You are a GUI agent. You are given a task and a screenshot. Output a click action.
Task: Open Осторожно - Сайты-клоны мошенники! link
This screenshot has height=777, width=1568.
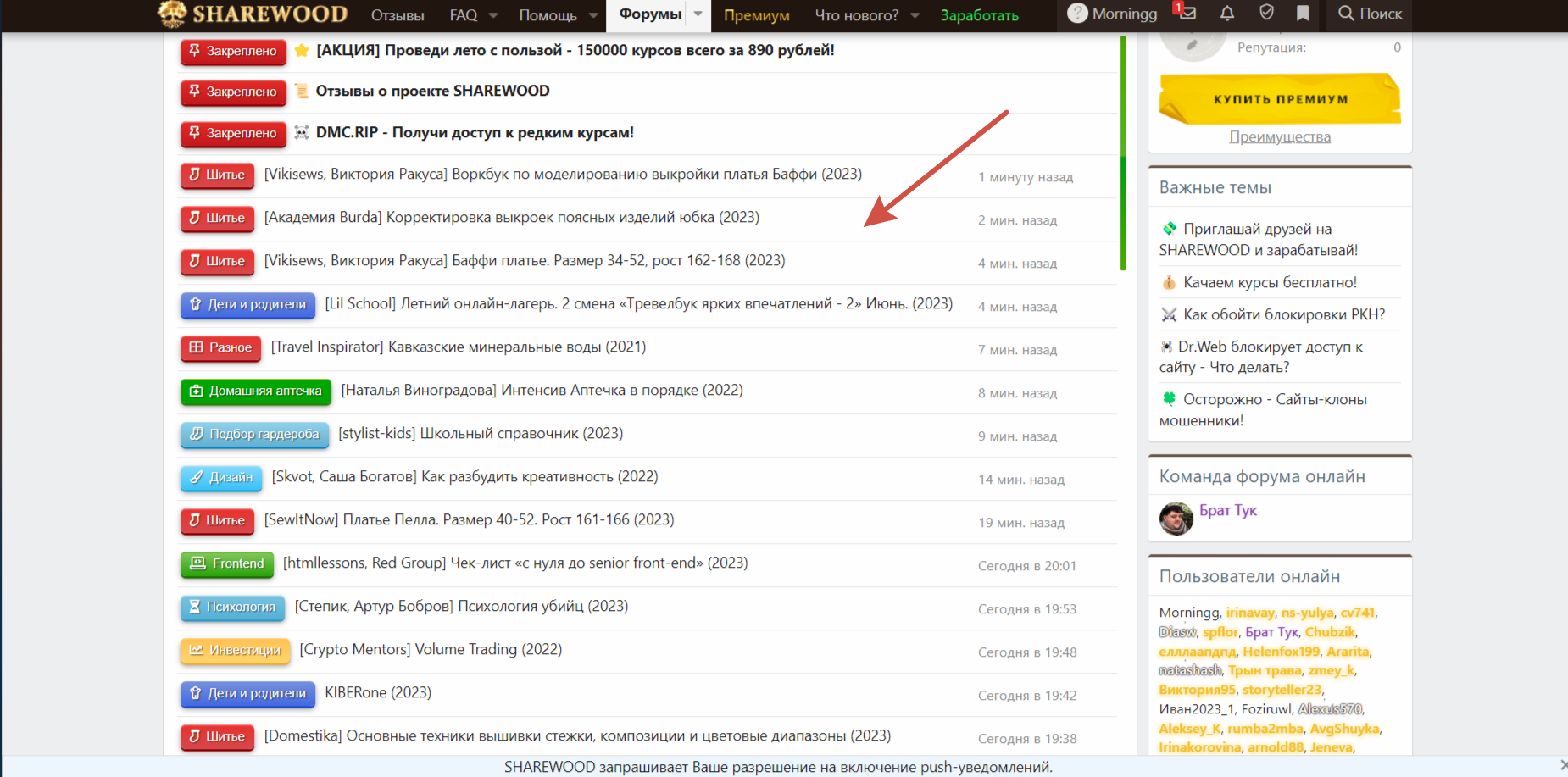(x=1263, y=410)
